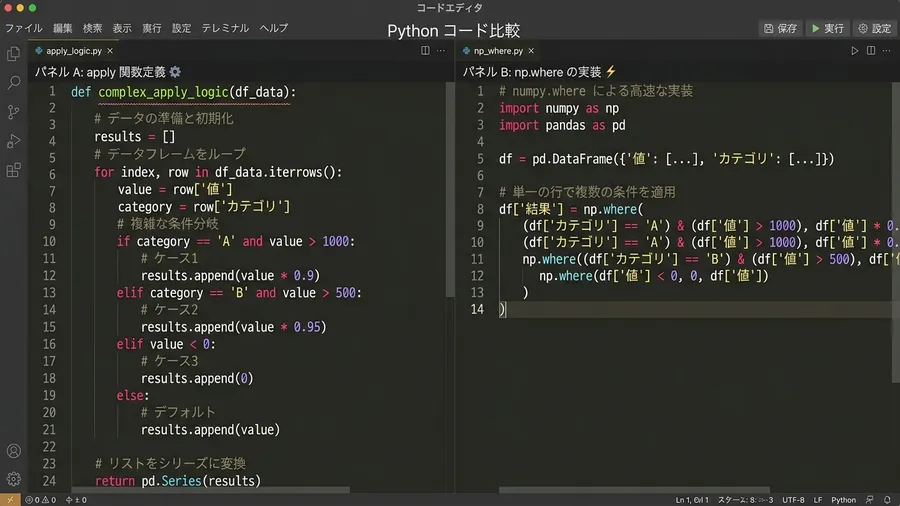Open Manage gear icon at sidebar bottom
This screenshot has width=900, height=506.
point(13,478)
